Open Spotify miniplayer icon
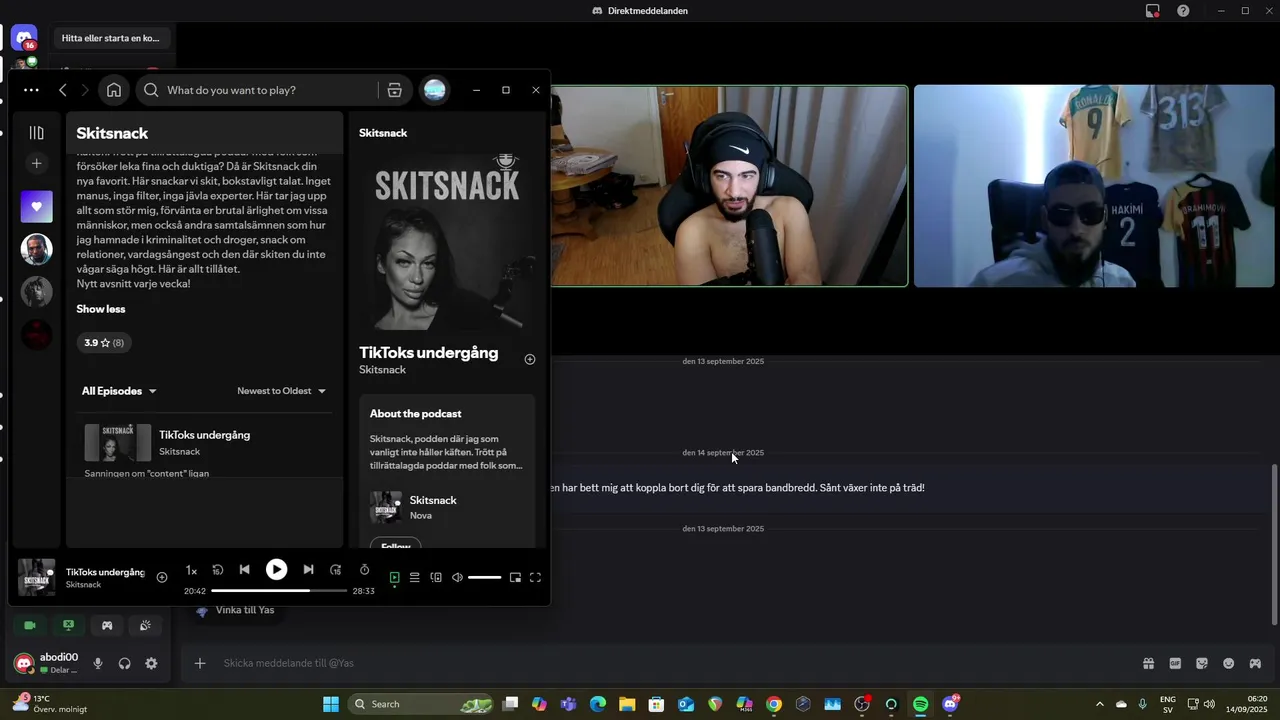Image resolution: width=1280 pixels, height=720 pixels. pyautogui.click(x=515, y=577)
